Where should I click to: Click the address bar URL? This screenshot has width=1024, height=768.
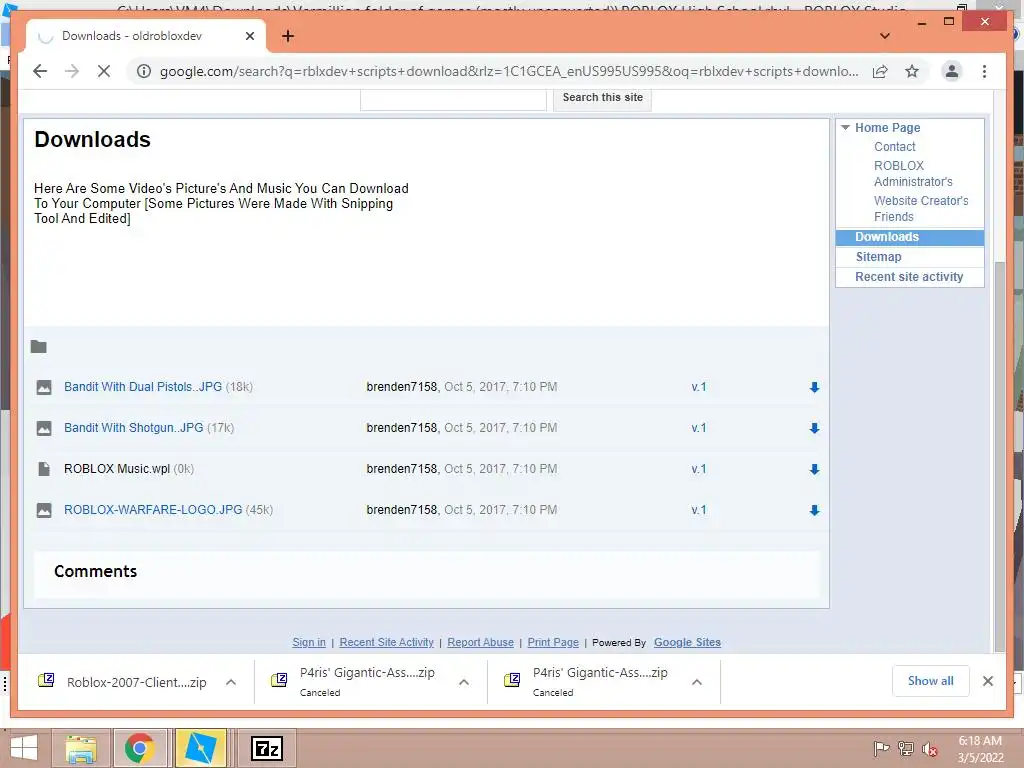(x=509, y=71)
